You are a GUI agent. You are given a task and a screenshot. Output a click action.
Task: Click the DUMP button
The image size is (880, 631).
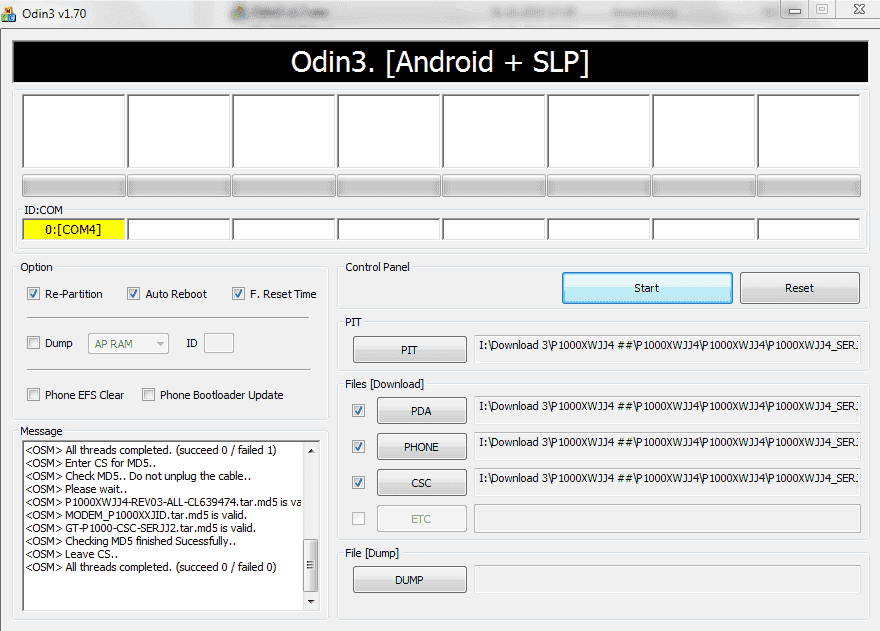[410, 580]
